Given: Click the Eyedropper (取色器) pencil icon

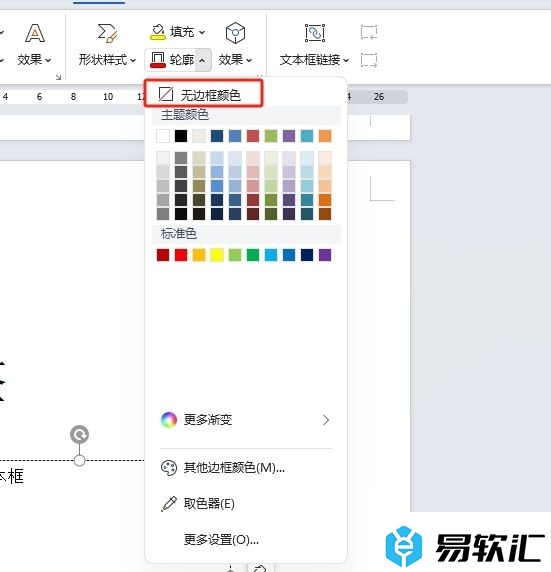Looking at the screenshot, I should pyautogui.click(x=169, y=504).
